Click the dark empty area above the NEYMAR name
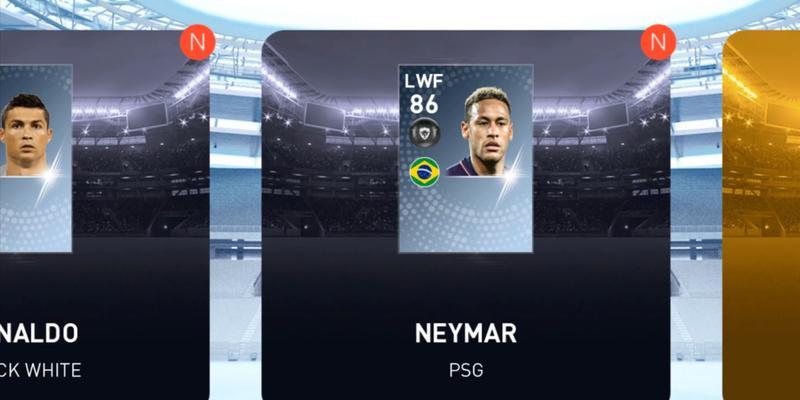The width and height of the screenshot is (800, 400). click(465, 286)
